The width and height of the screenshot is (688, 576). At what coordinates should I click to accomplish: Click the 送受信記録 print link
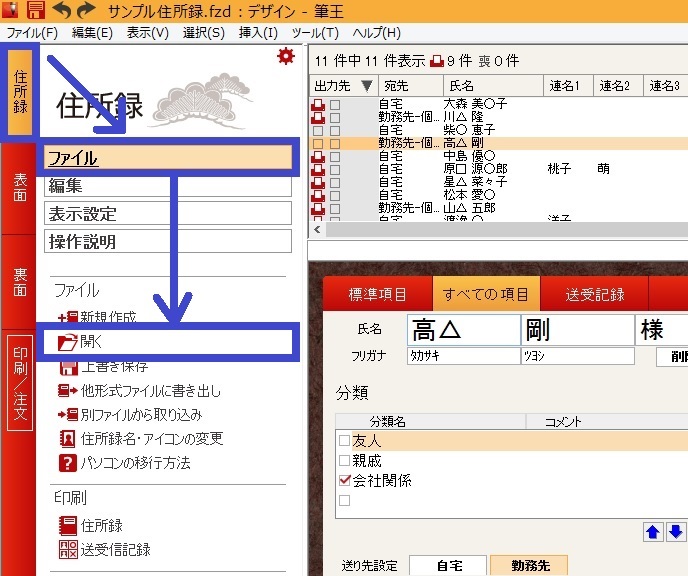tap(116, 549)
